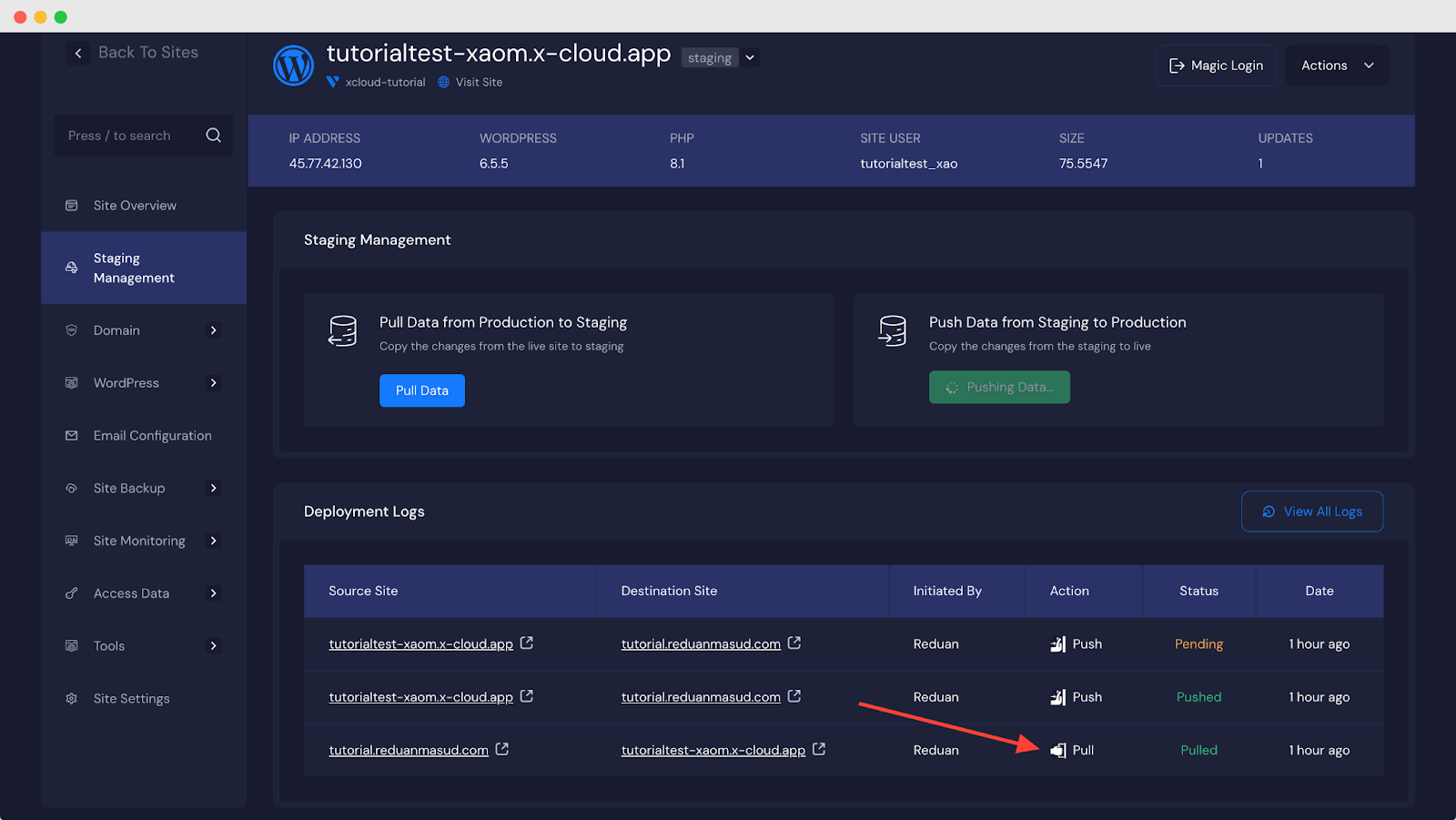Go to Site Overview
This screenshot has width=1456, height=820.
coord(135,206)
